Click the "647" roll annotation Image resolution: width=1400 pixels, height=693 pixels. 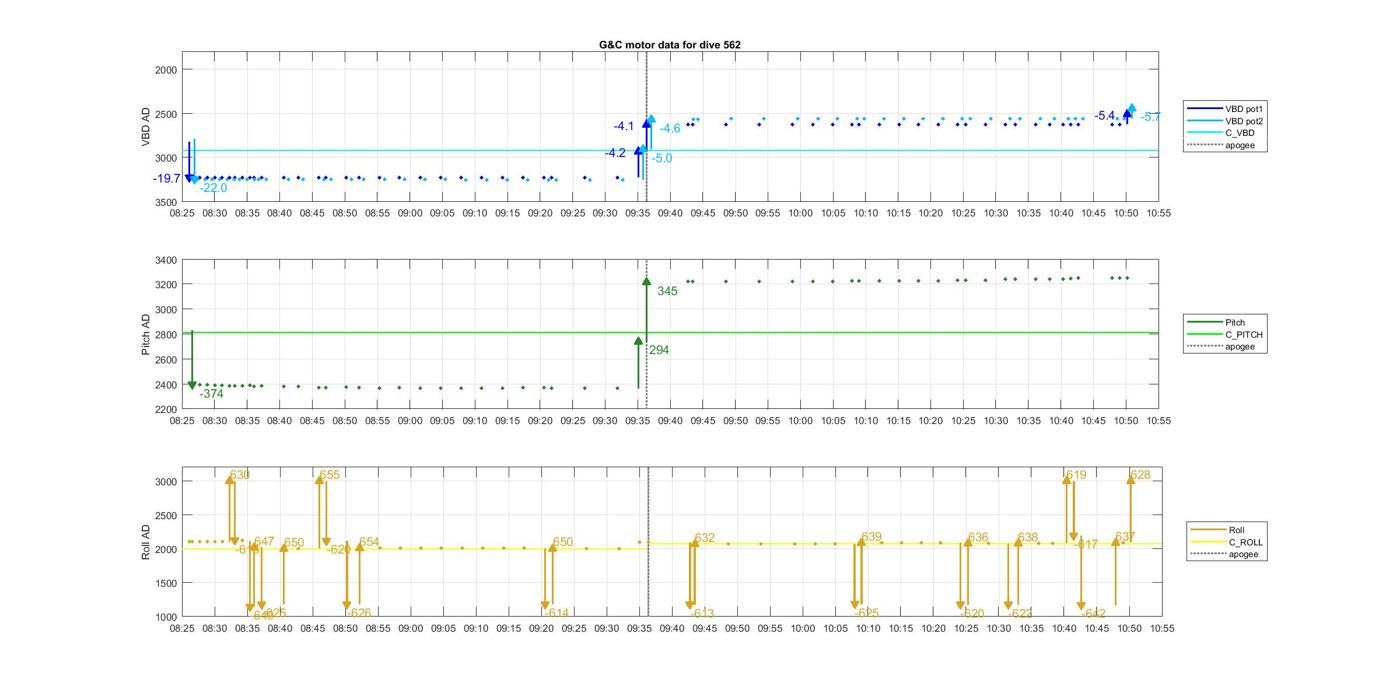pos(264,542)
